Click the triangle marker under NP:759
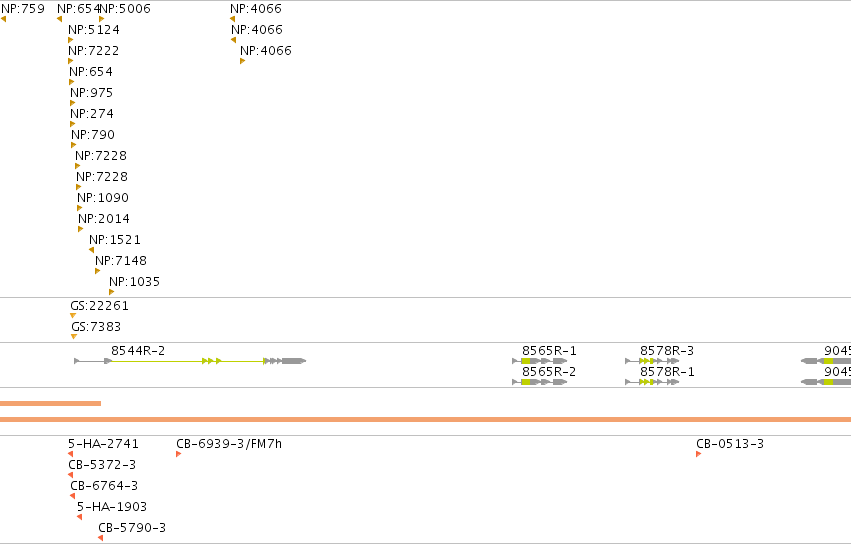 point(3,19)
